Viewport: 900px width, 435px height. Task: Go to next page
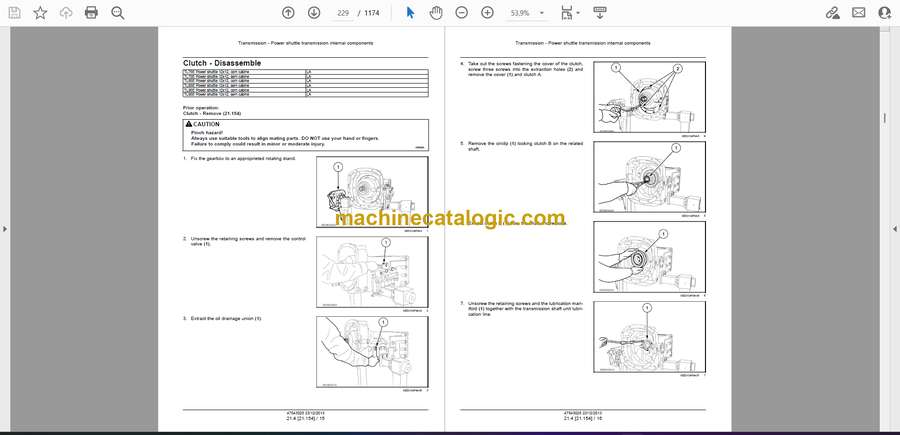(314, 13)
